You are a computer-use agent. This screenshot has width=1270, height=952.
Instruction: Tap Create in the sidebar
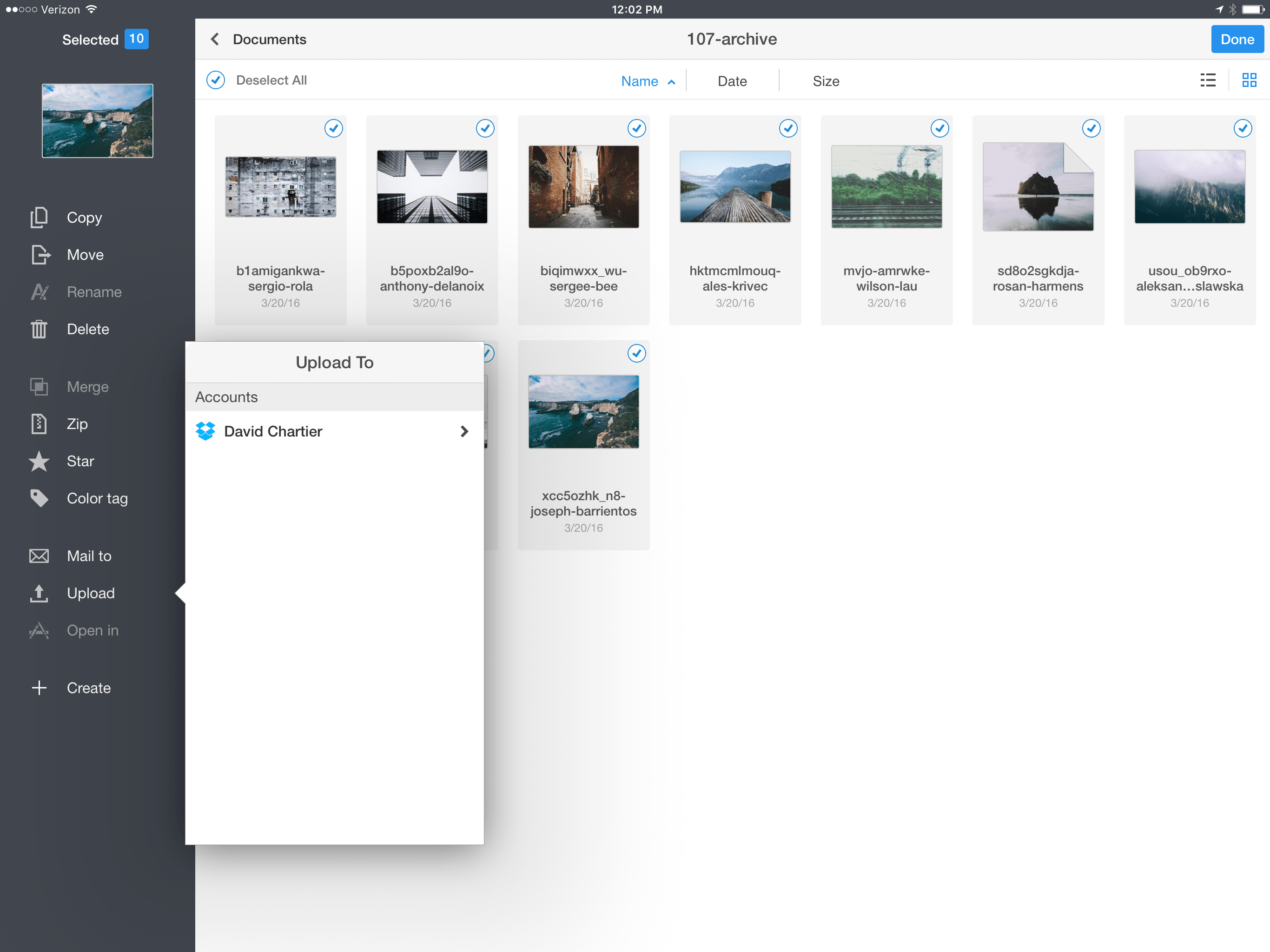coord(88,688)
